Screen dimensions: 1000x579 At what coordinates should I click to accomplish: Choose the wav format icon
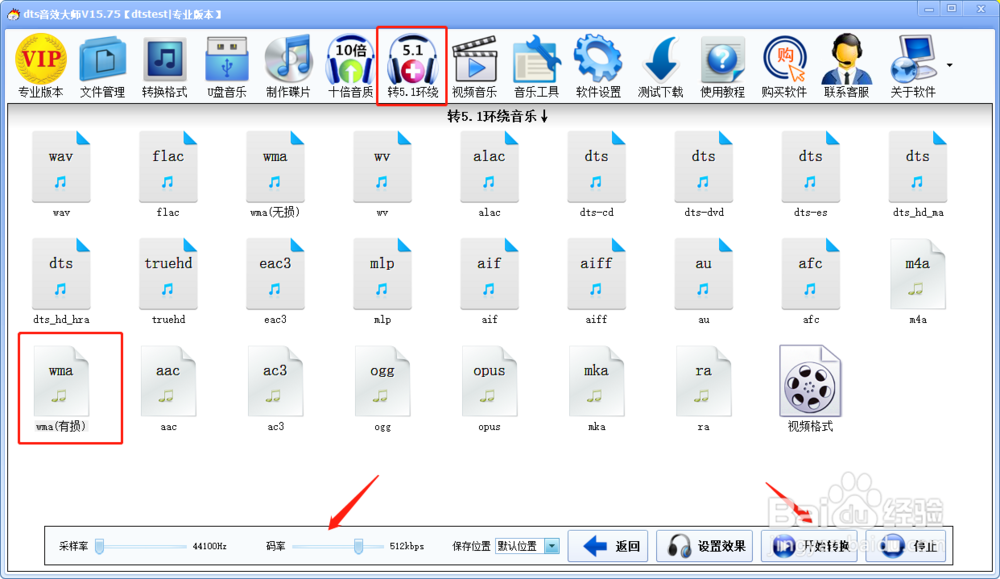tap(61, 175)
